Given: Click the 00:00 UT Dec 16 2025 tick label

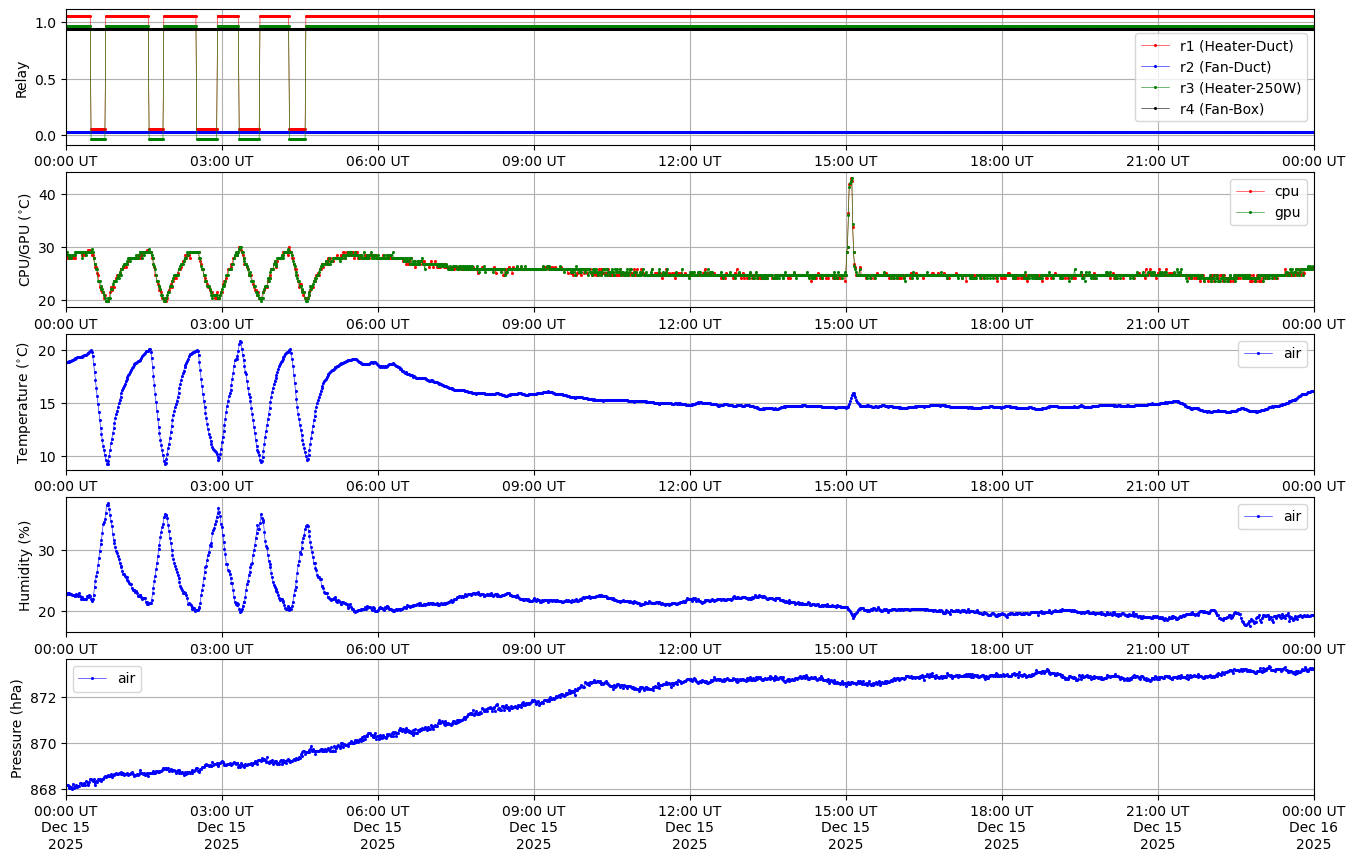Looking at the screenshot, I should click(1313, 826).
